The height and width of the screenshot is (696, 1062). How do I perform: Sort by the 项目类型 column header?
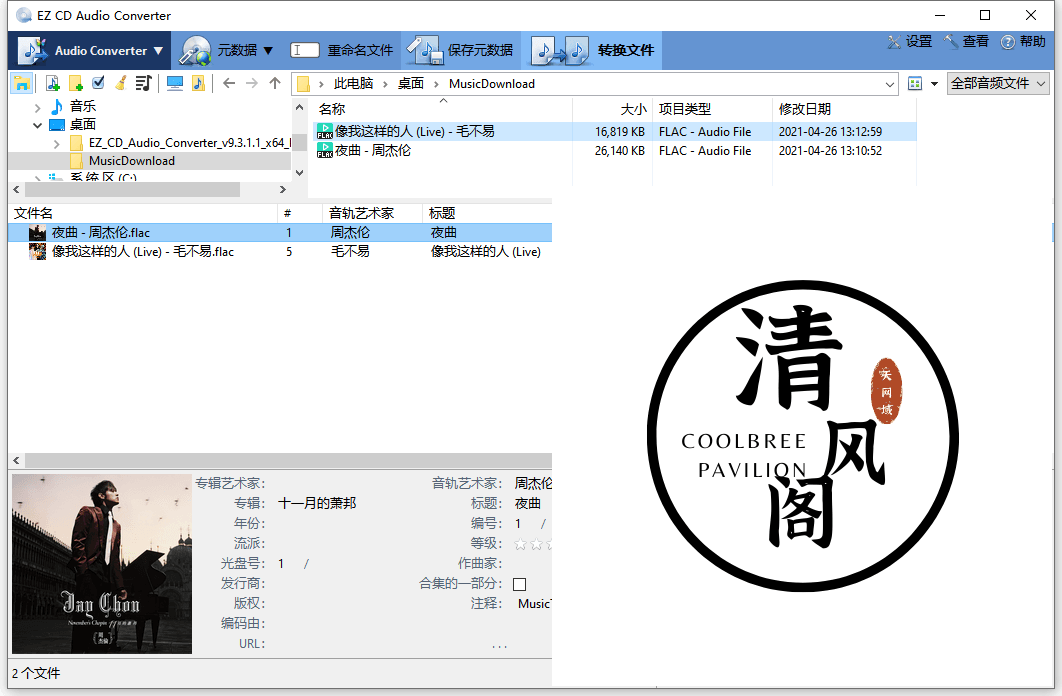713,109
